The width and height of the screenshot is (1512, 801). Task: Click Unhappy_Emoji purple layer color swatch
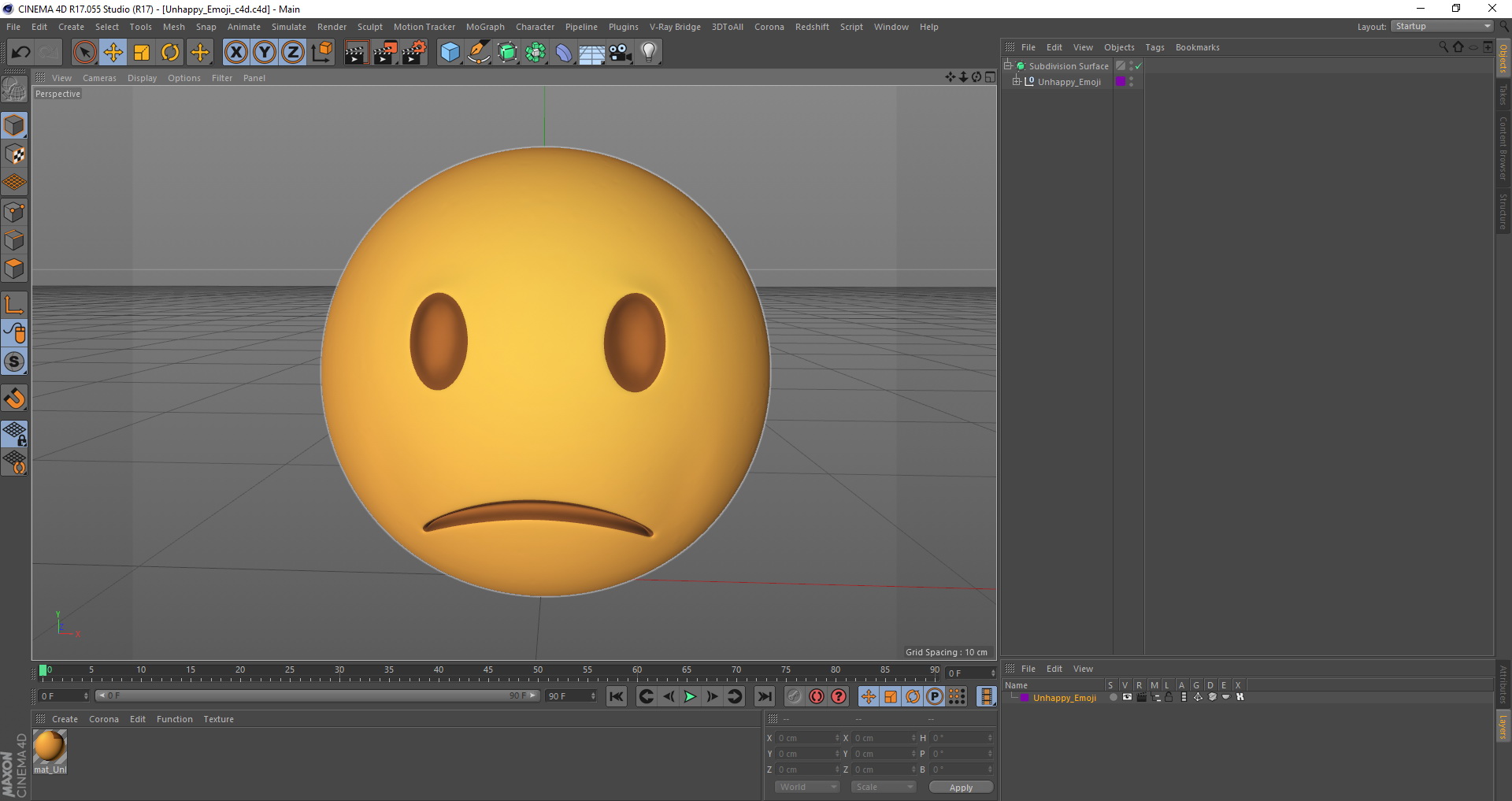1121,81
